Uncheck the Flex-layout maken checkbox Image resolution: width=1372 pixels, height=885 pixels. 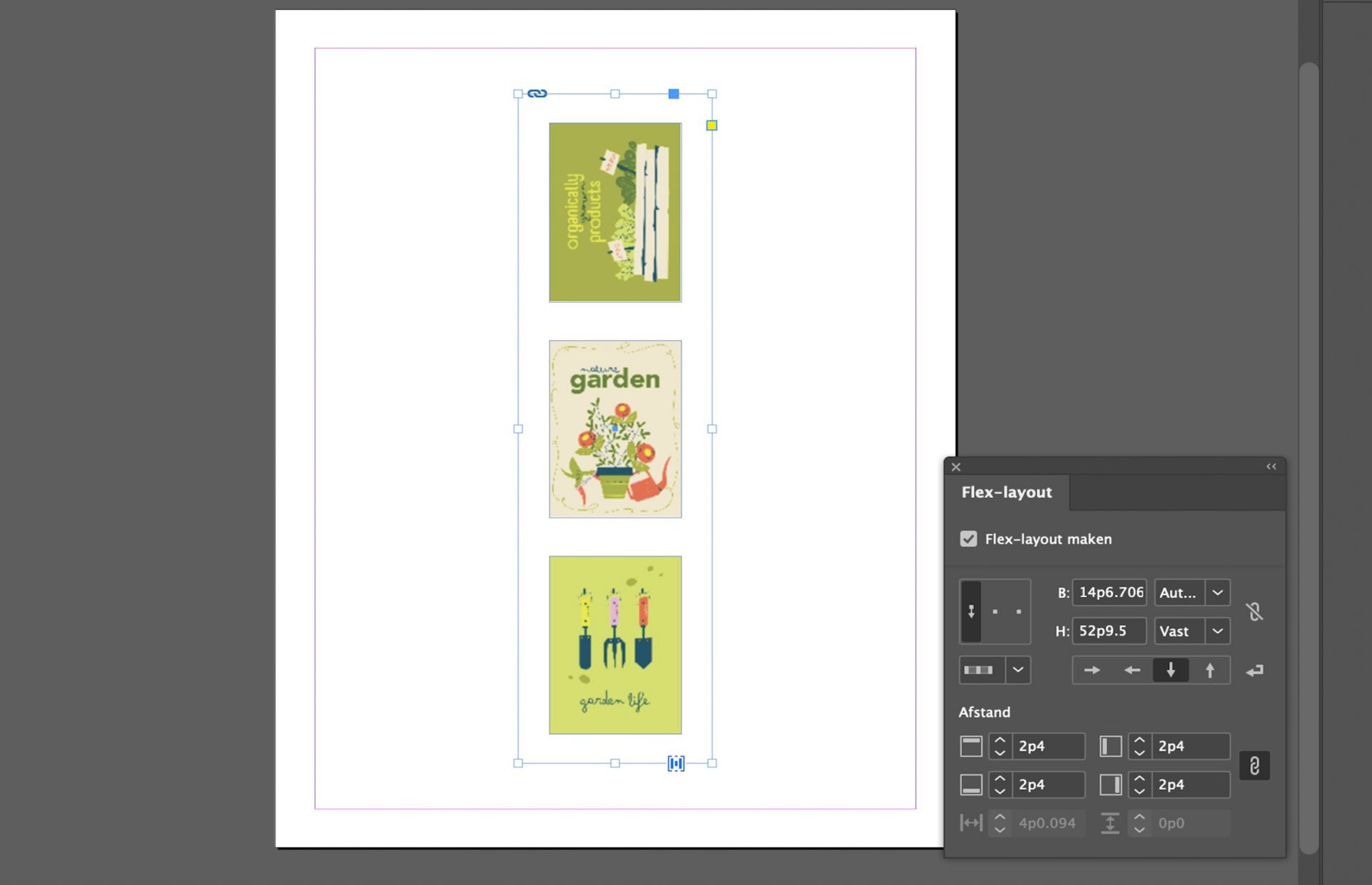(969, 539)
